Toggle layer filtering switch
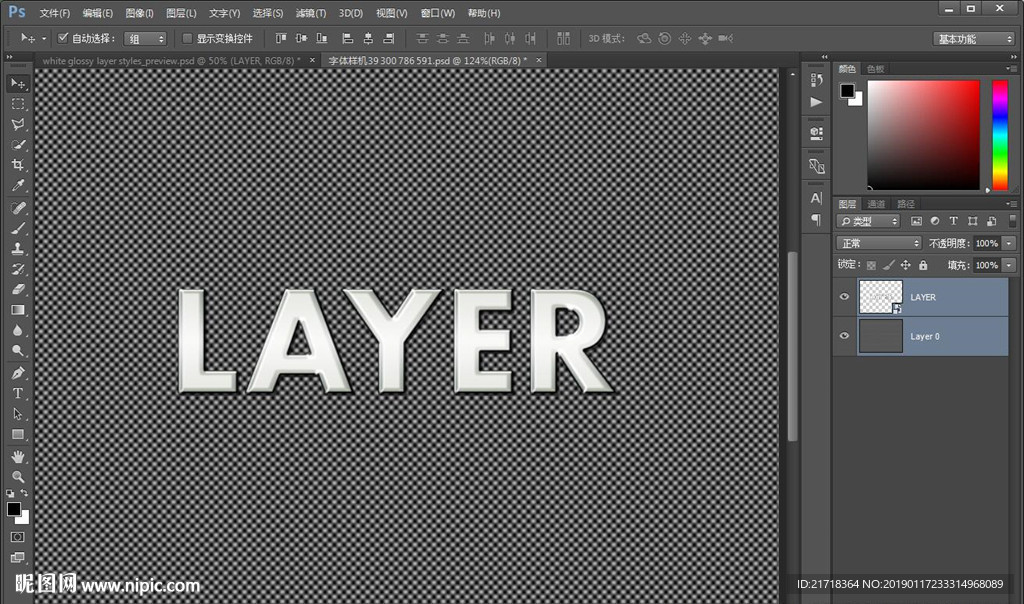The image size is (1024, 604). pyautogui.click(x=1012, y=221)
